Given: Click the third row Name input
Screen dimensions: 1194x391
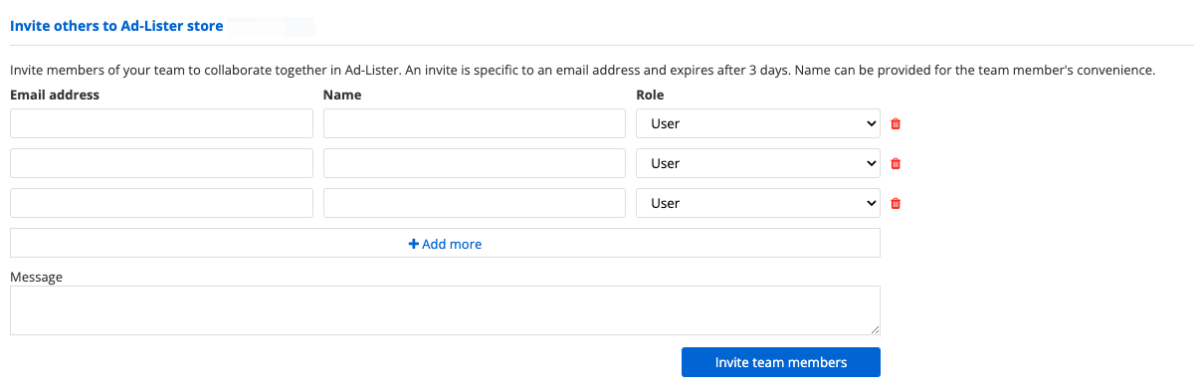Looking at the screenshot, I should 474,204.
